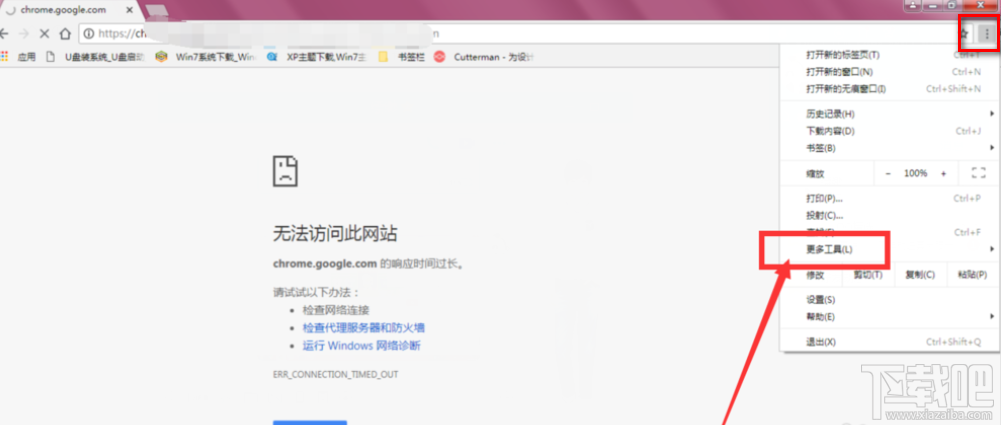Follow the 运行 Windows 网络诊断 link

[x=361, y=346]
